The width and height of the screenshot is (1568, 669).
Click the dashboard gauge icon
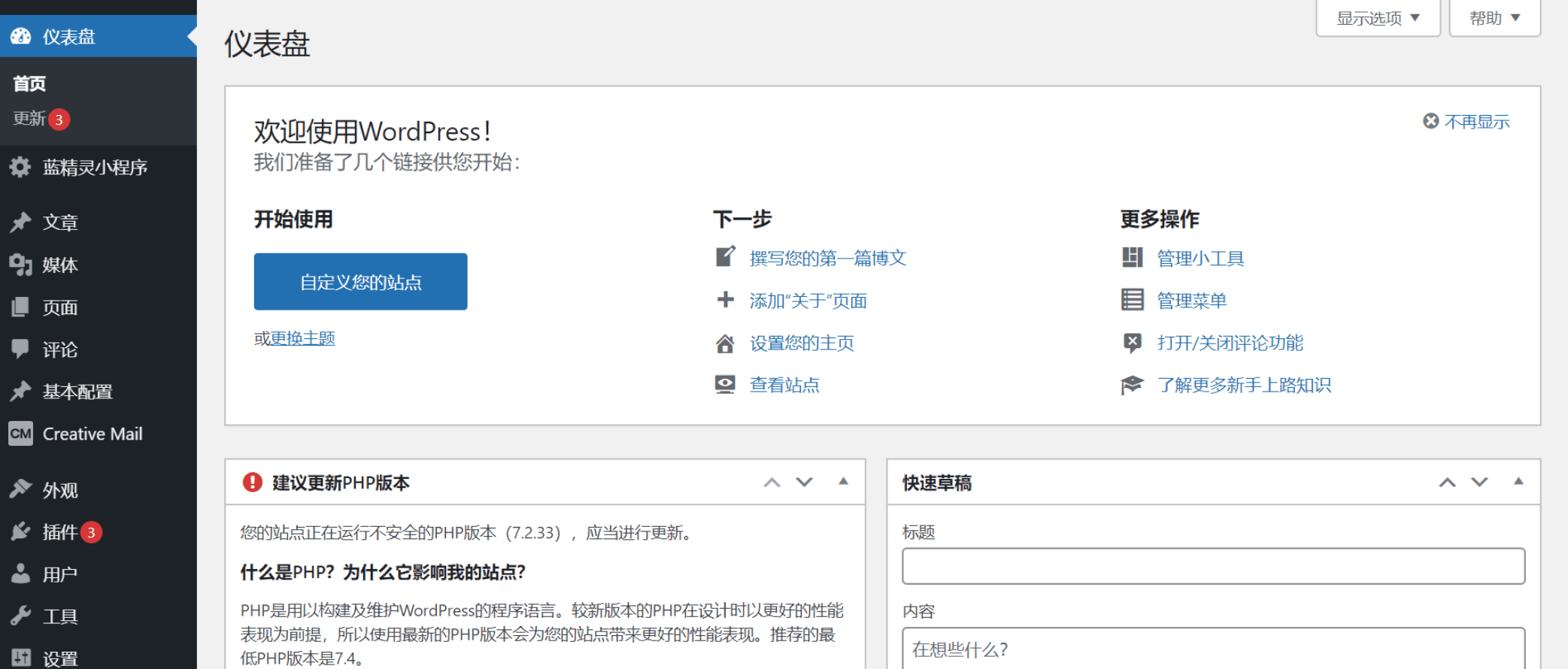coord(21,36)
